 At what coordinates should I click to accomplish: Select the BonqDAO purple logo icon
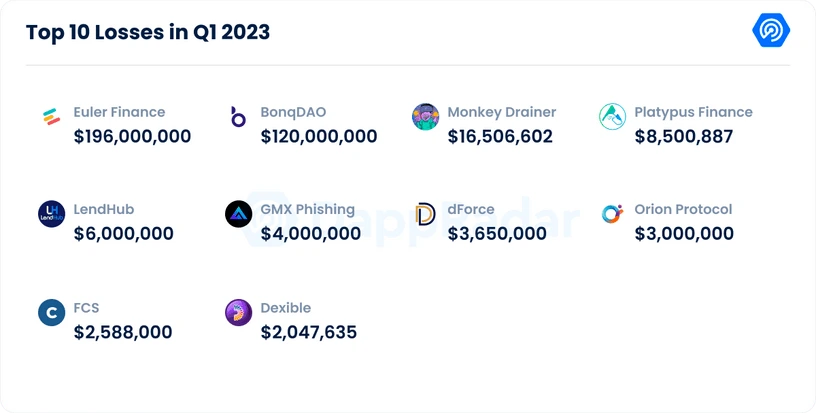pos(238,117)
